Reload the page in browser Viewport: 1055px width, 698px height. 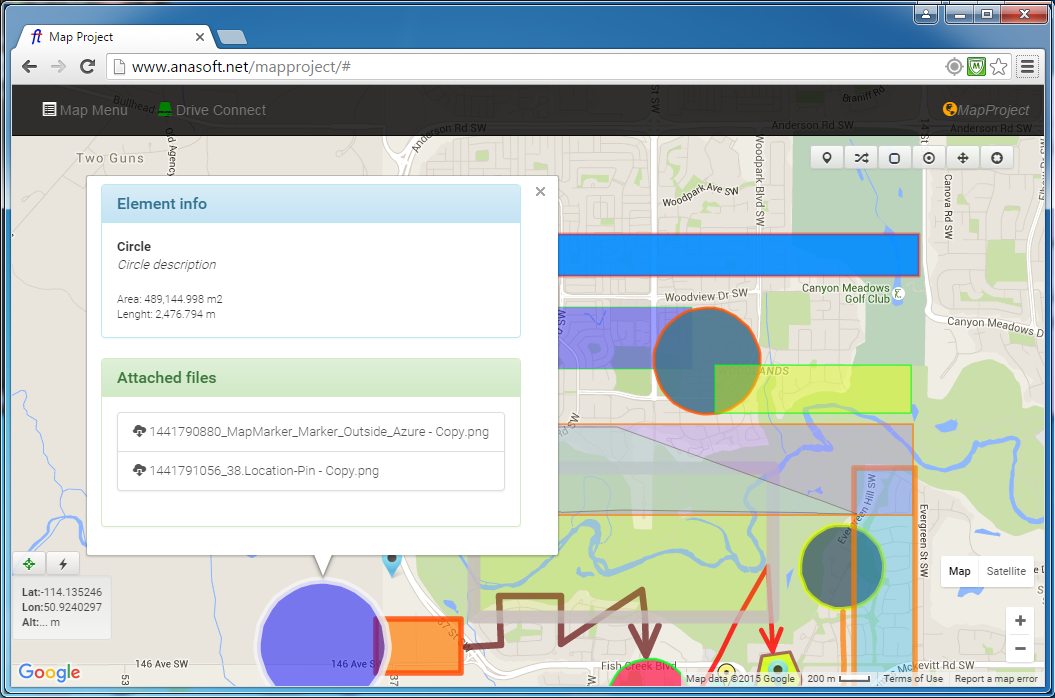click(x=87, y=66)
